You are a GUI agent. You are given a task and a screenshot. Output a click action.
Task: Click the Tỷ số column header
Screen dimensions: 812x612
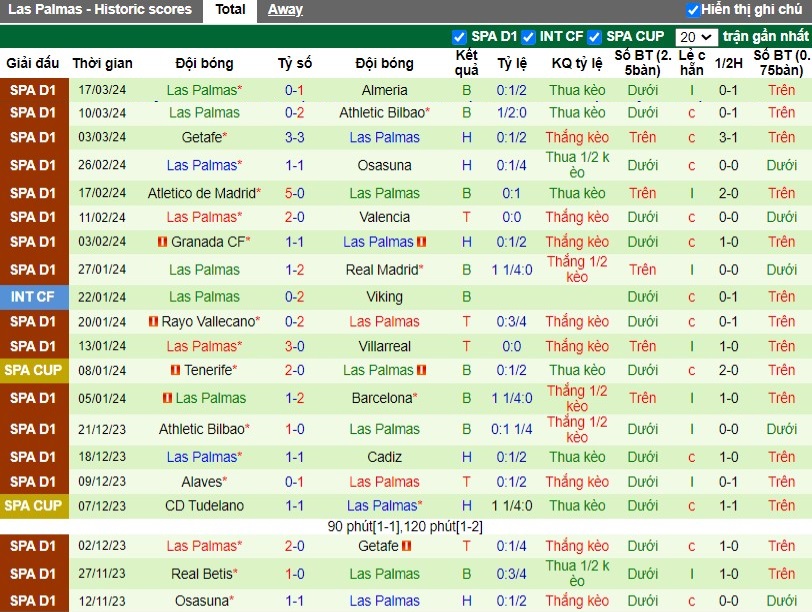(294, 63)
